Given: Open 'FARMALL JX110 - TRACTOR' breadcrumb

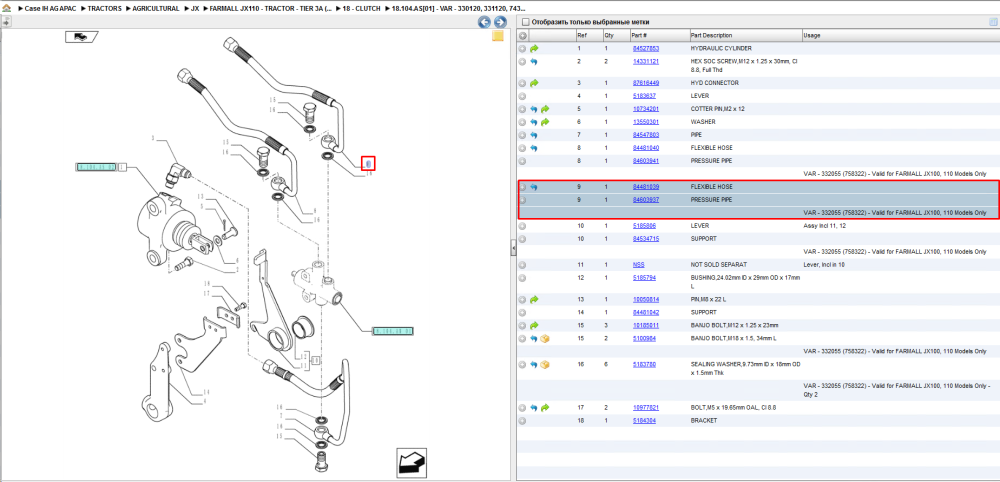Looking at the screenshot, I should (270, 9).
